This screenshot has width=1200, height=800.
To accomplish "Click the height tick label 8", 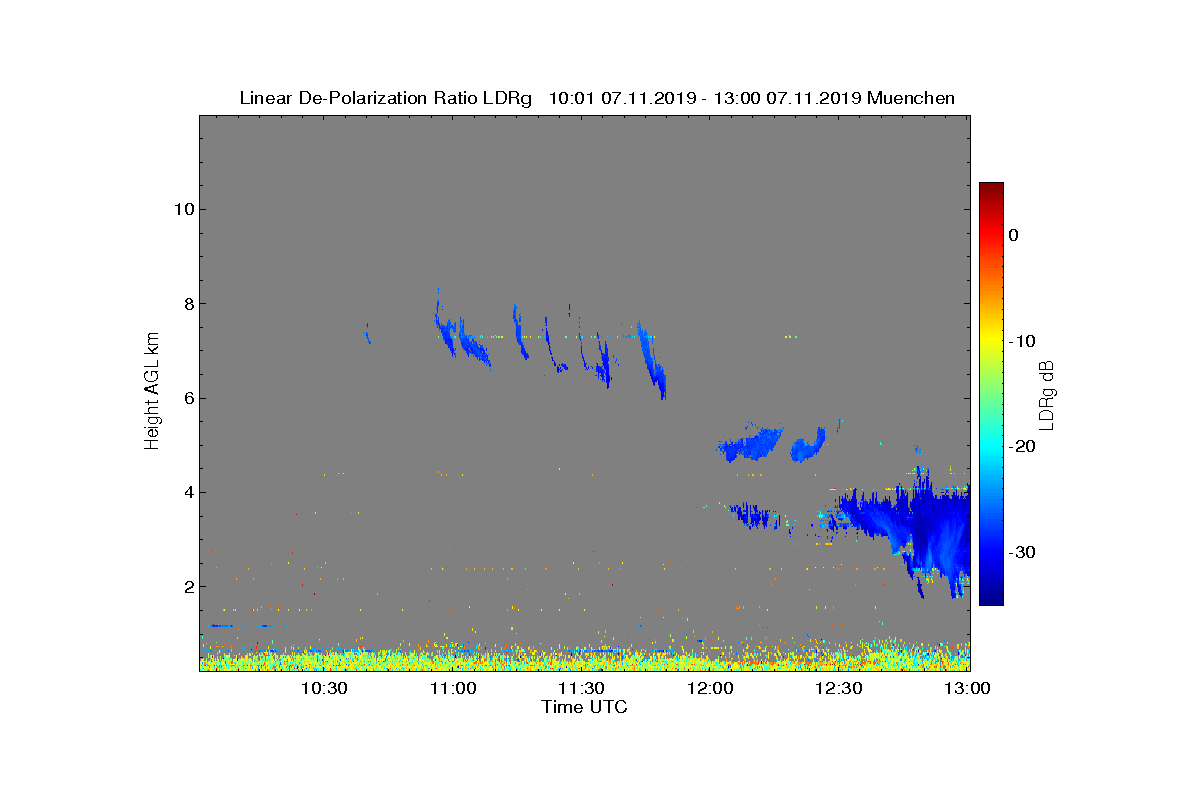I will click(x=187, y=304).
